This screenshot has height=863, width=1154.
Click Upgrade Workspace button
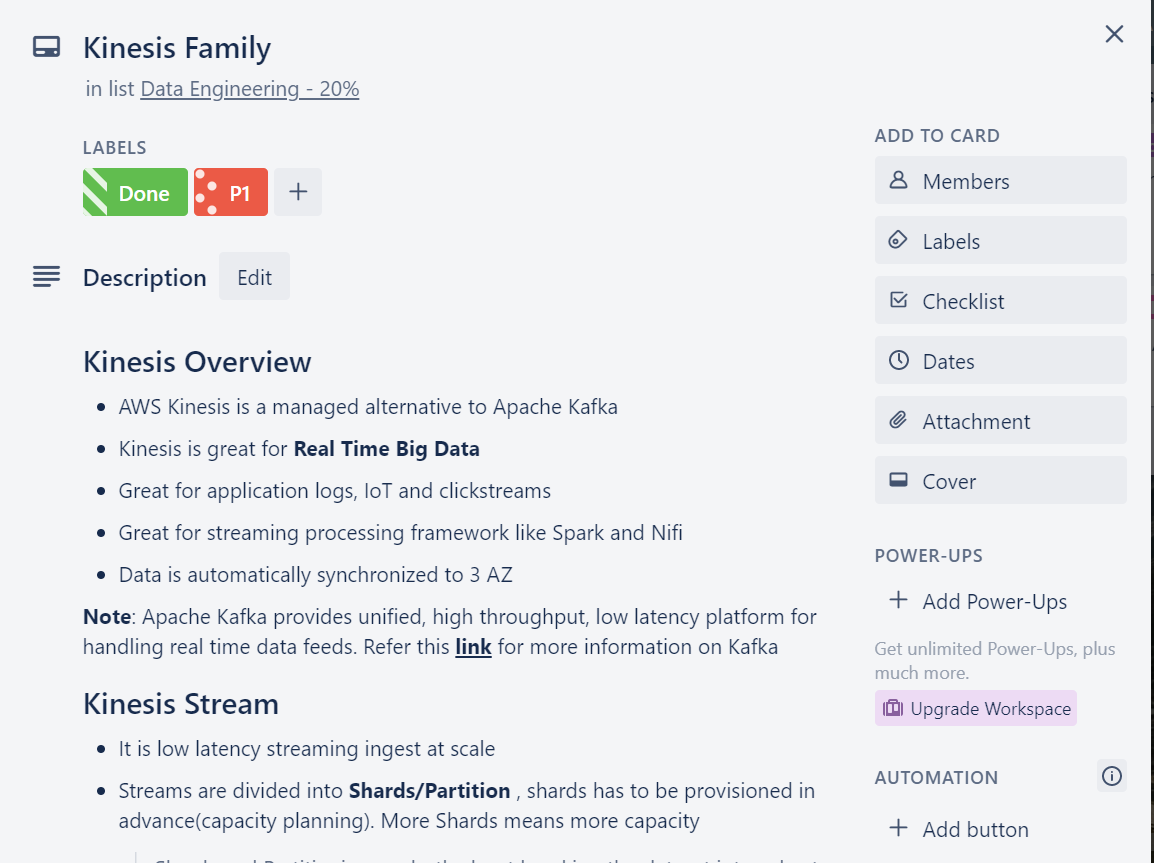pos(976,708)
